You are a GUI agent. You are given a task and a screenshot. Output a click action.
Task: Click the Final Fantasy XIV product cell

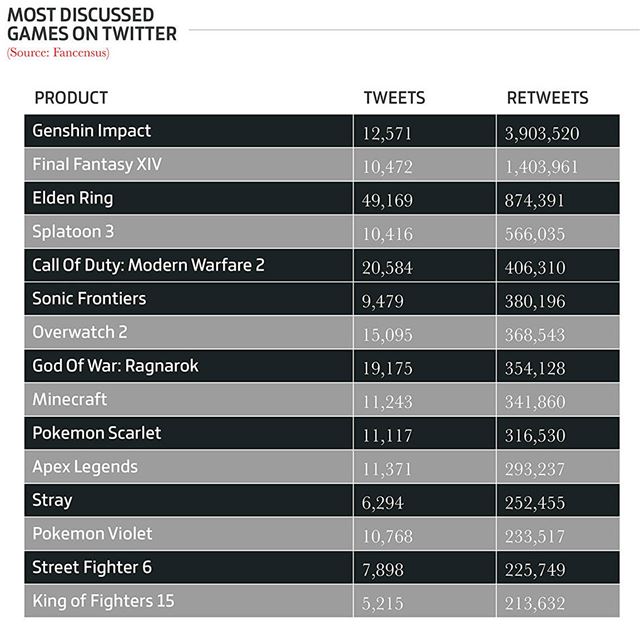[97, 164]
